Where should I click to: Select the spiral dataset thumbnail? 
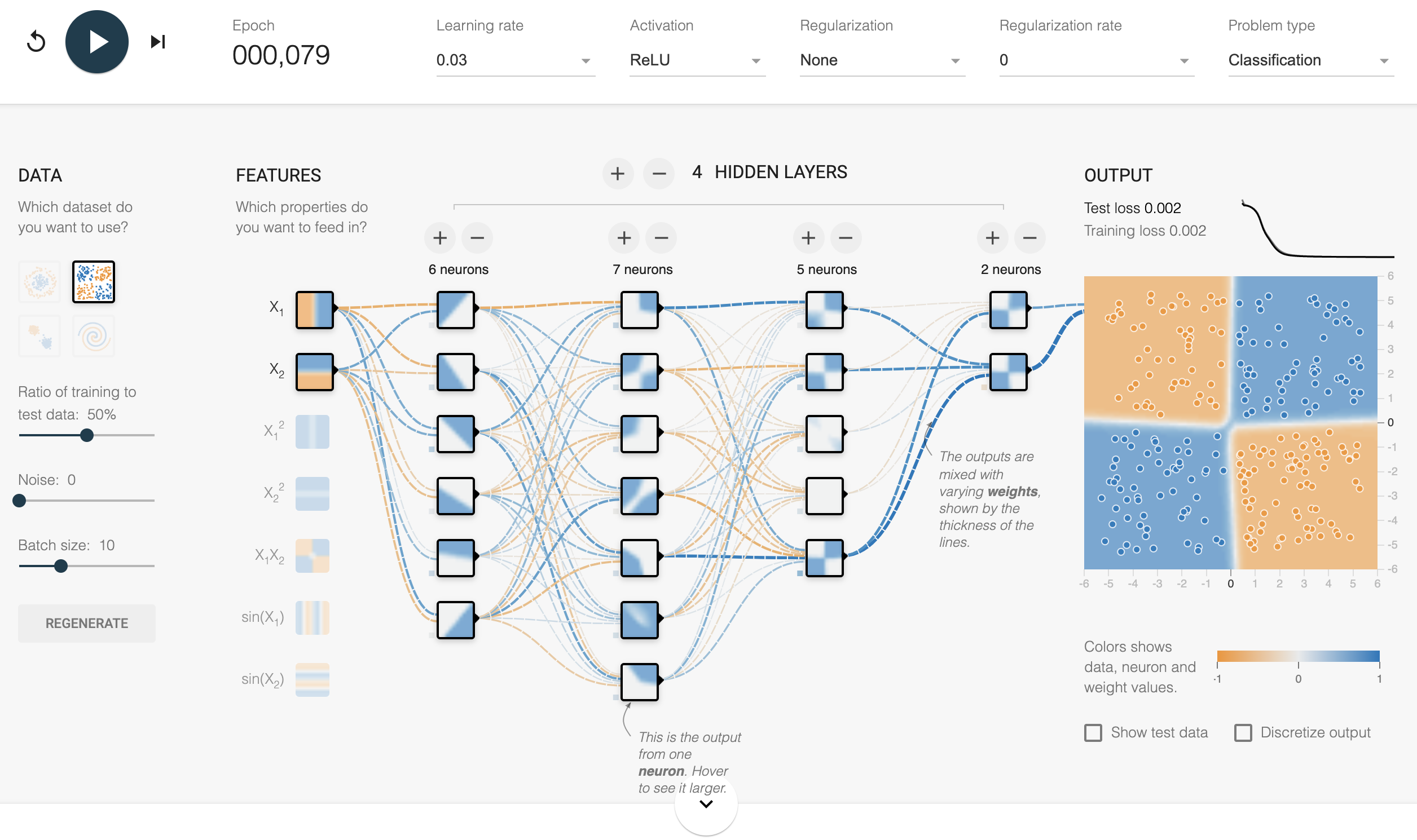click(94, 336)
